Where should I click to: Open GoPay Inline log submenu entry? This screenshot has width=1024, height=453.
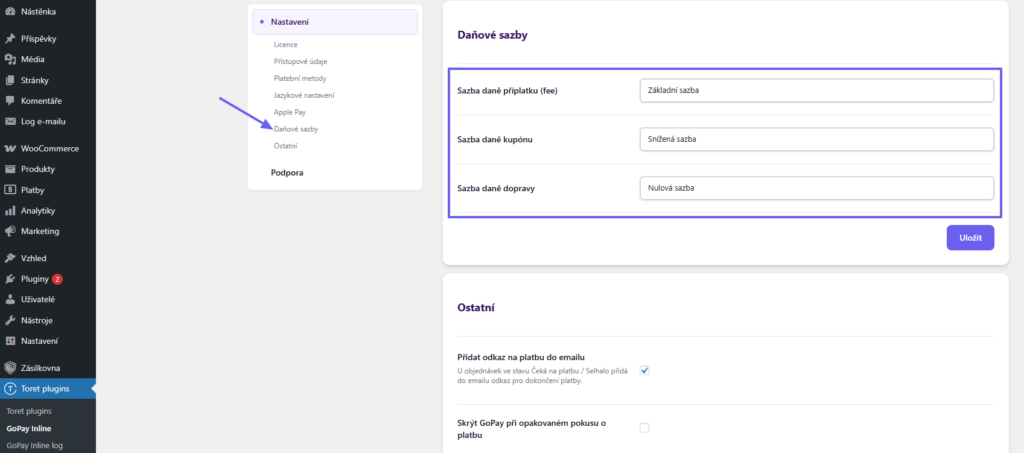coord(34,446)
